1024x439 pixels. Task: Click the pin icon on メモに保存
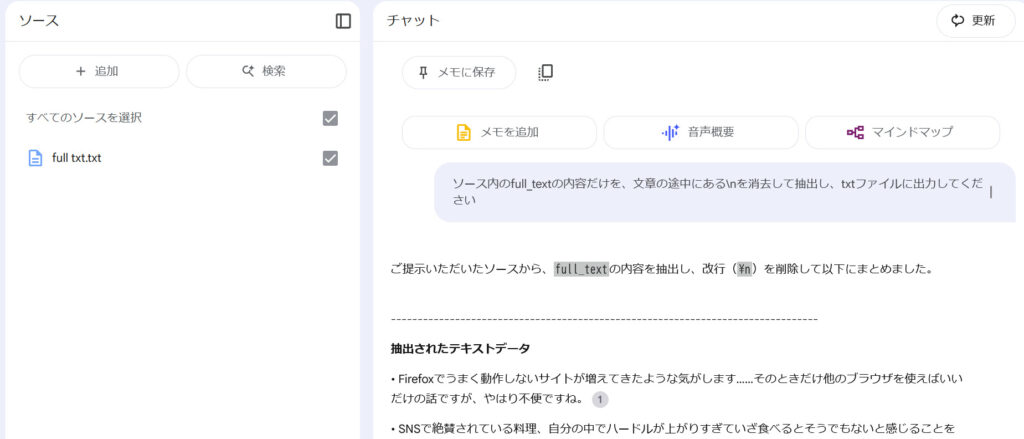[423, 73]
